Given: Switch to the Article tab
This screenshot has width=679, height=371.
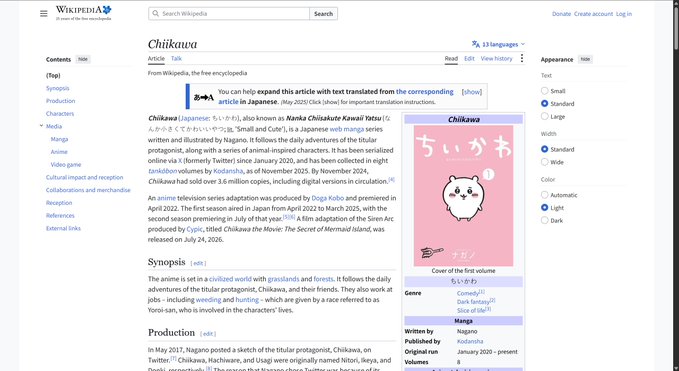Looking at the screenshot, I should point(156,58).
